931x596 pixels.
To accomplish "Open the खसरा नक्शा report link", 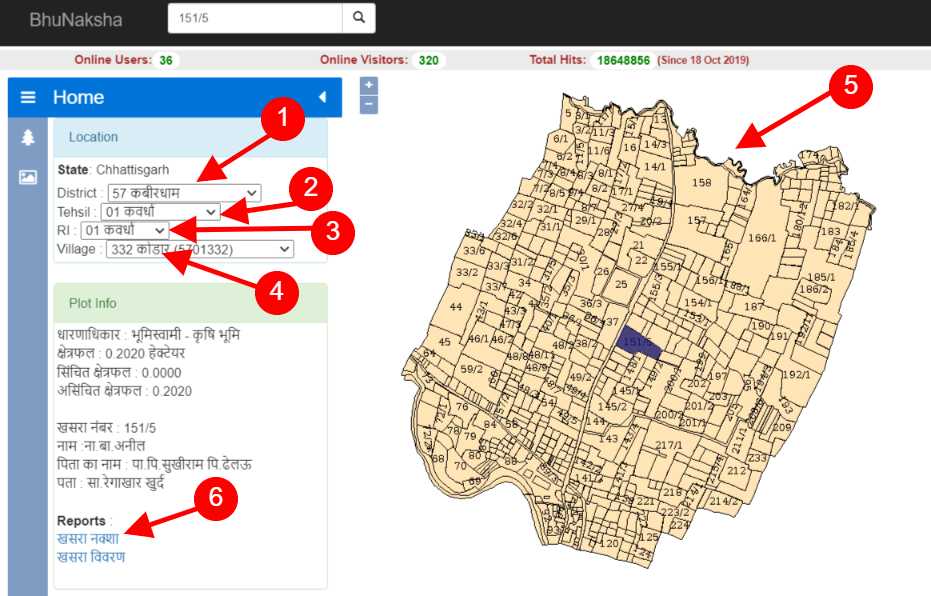I will (x=88, y=538).
